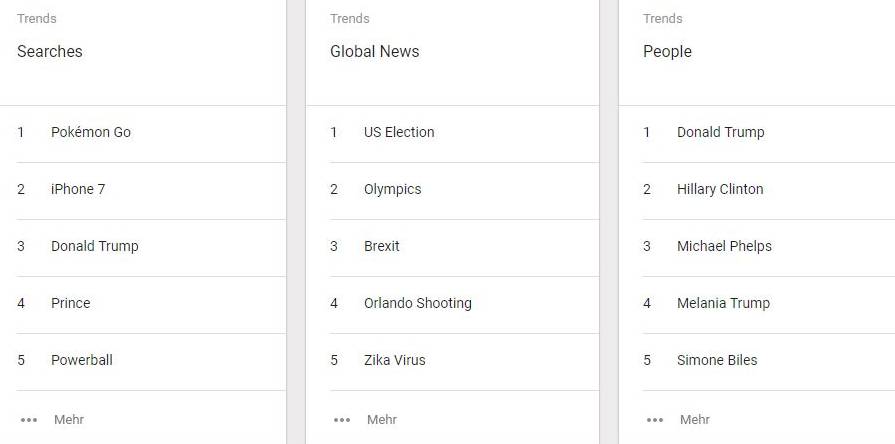Open the Brexit news entry

coord(464,248)
